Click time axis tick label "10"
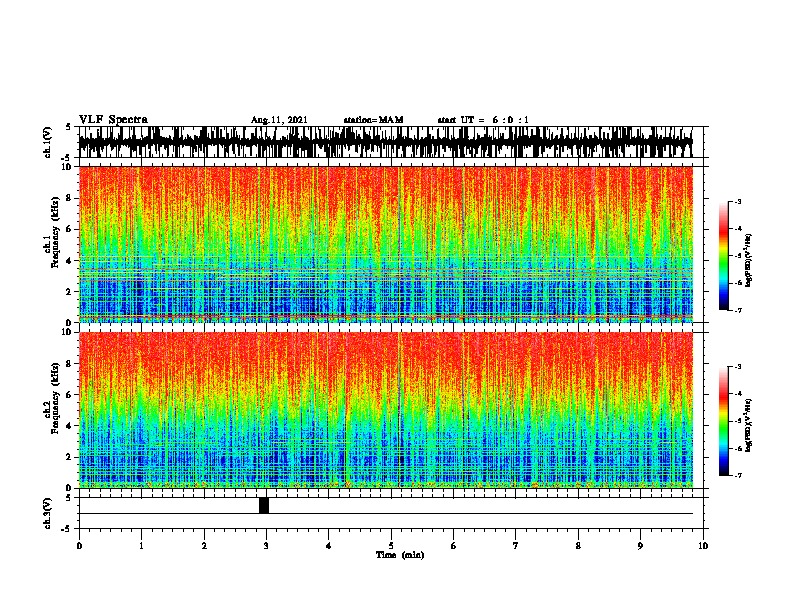The image size is (792, 612). (703, 546)
